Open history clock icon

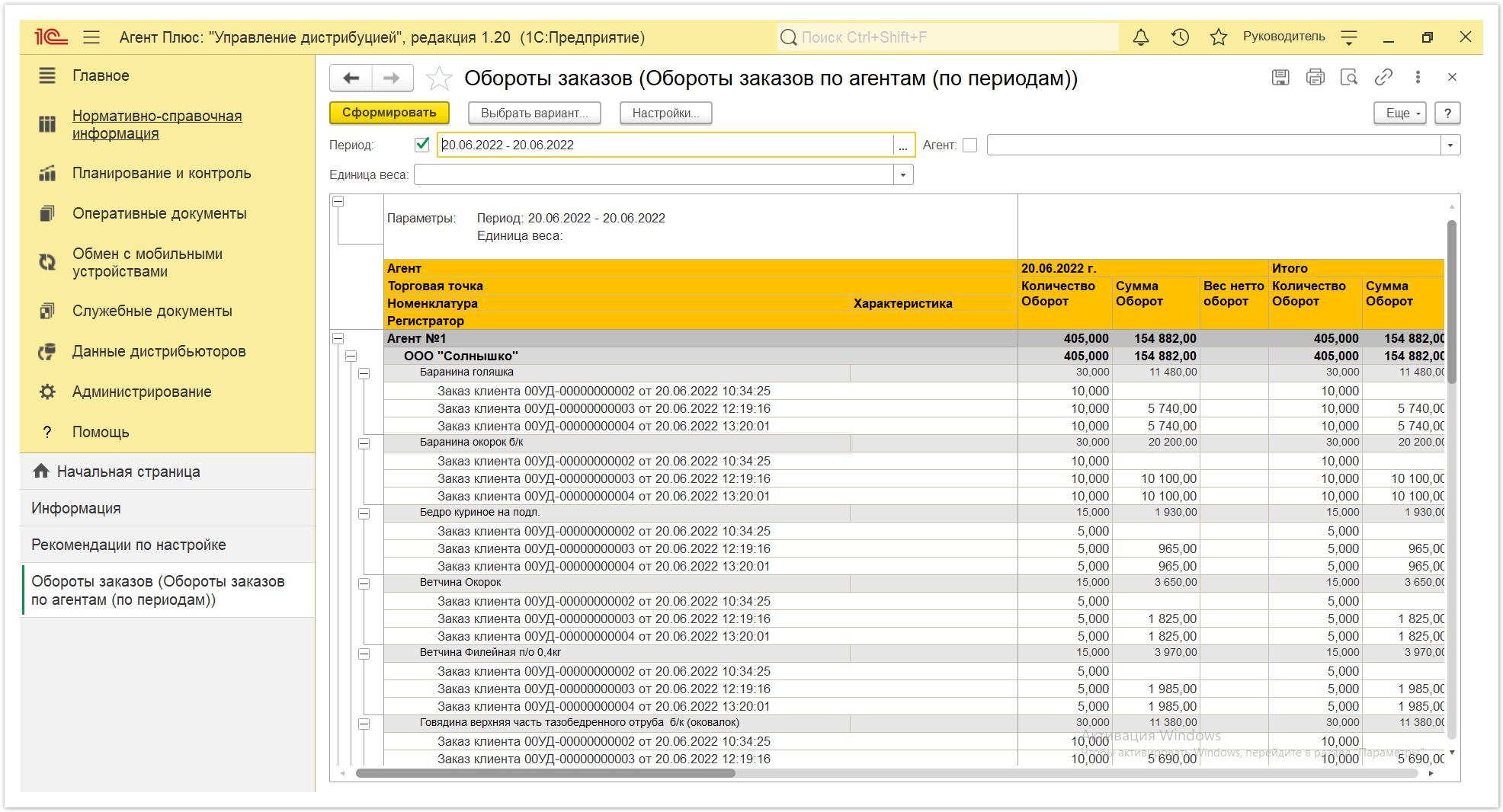click(x=1180, y=37)
